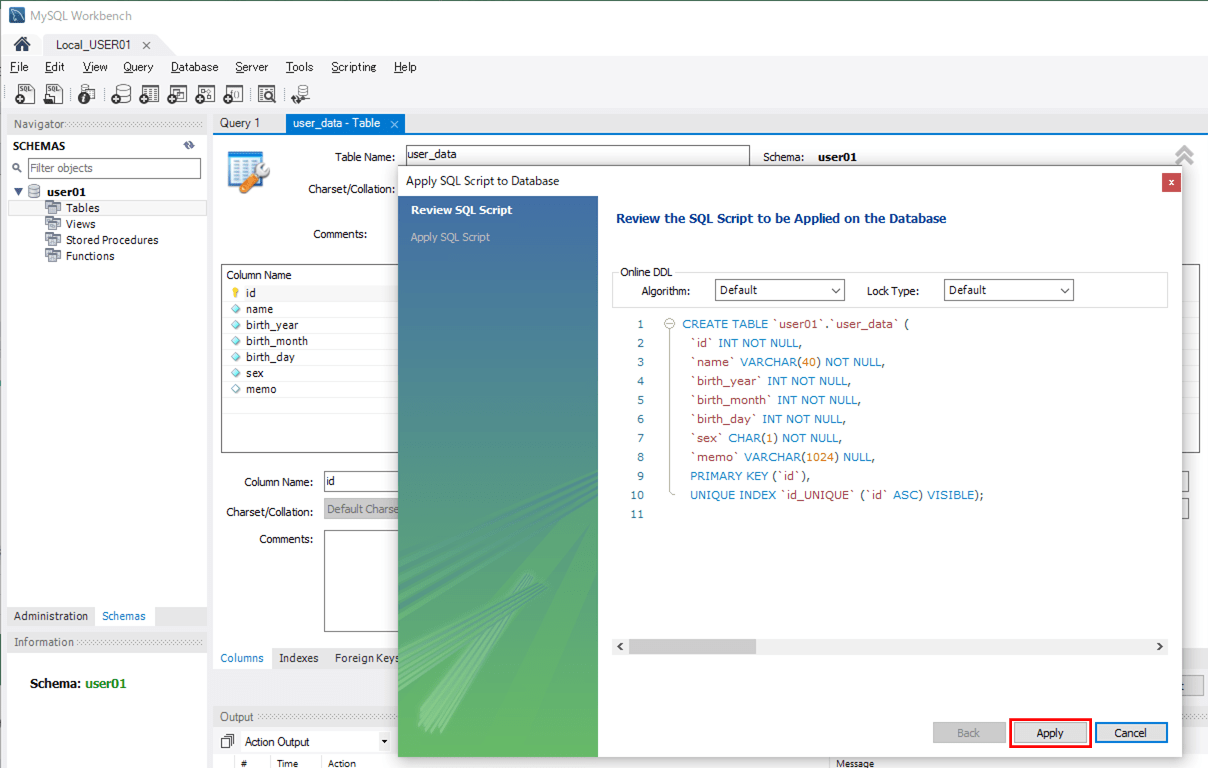
Task: Click the create new table icon
Action: (x=149, y=94)
